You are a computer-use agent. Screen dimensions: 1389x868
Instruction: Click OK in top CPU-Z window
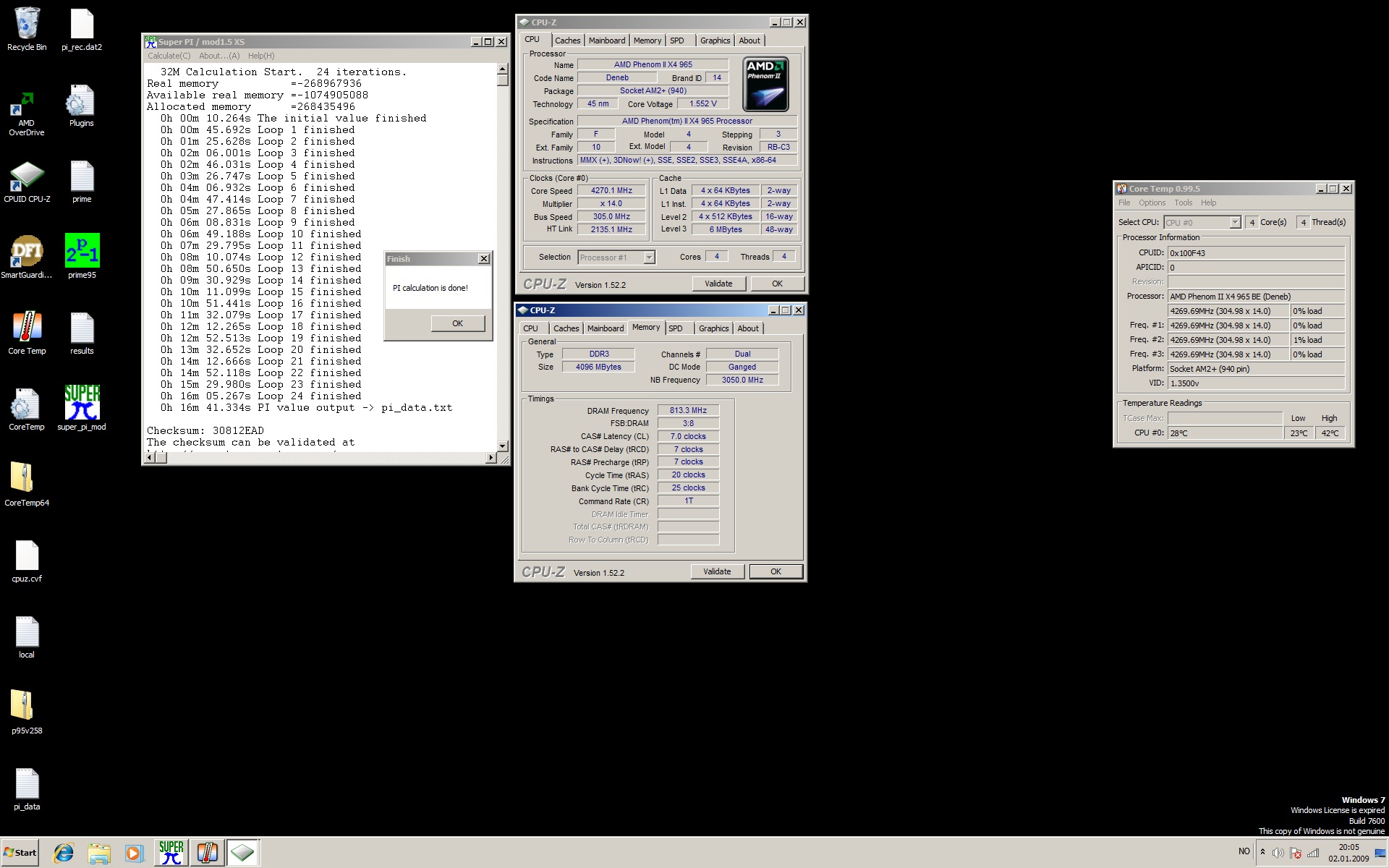777,284
